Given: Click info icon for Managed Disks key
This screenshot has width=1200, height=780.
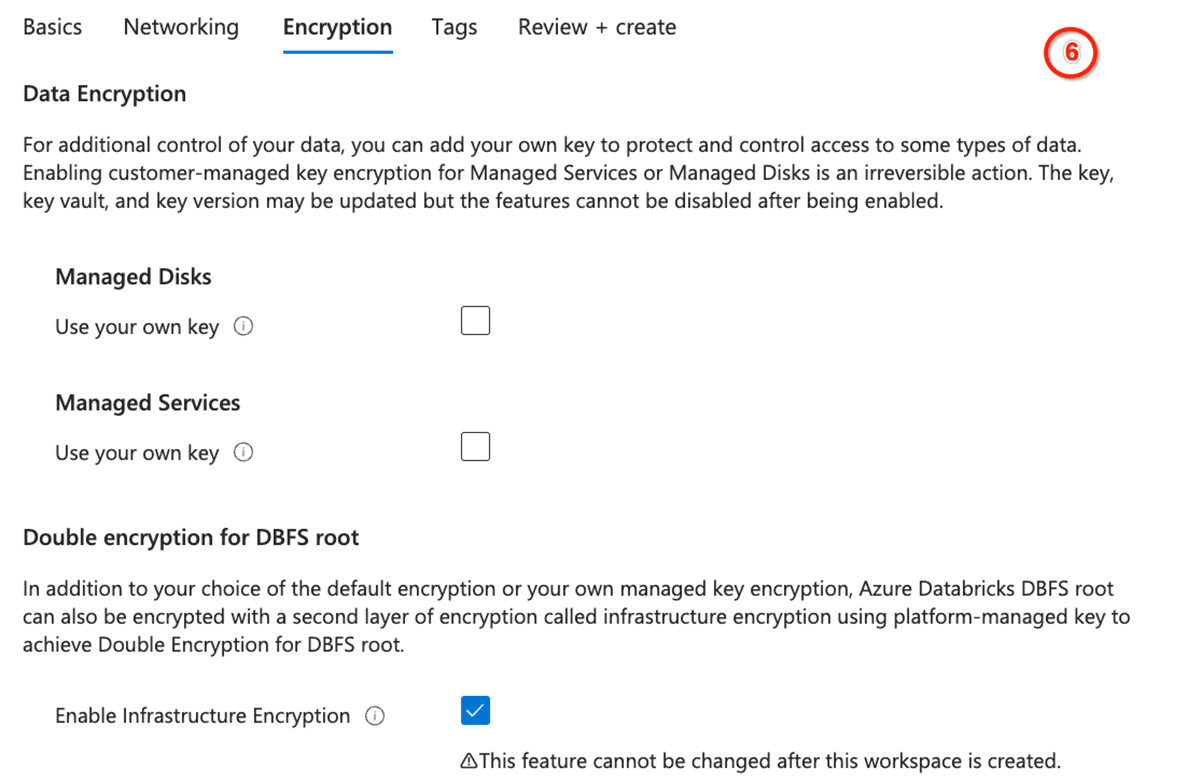Looking at the screenshot, I should click(x=243, y=327).
